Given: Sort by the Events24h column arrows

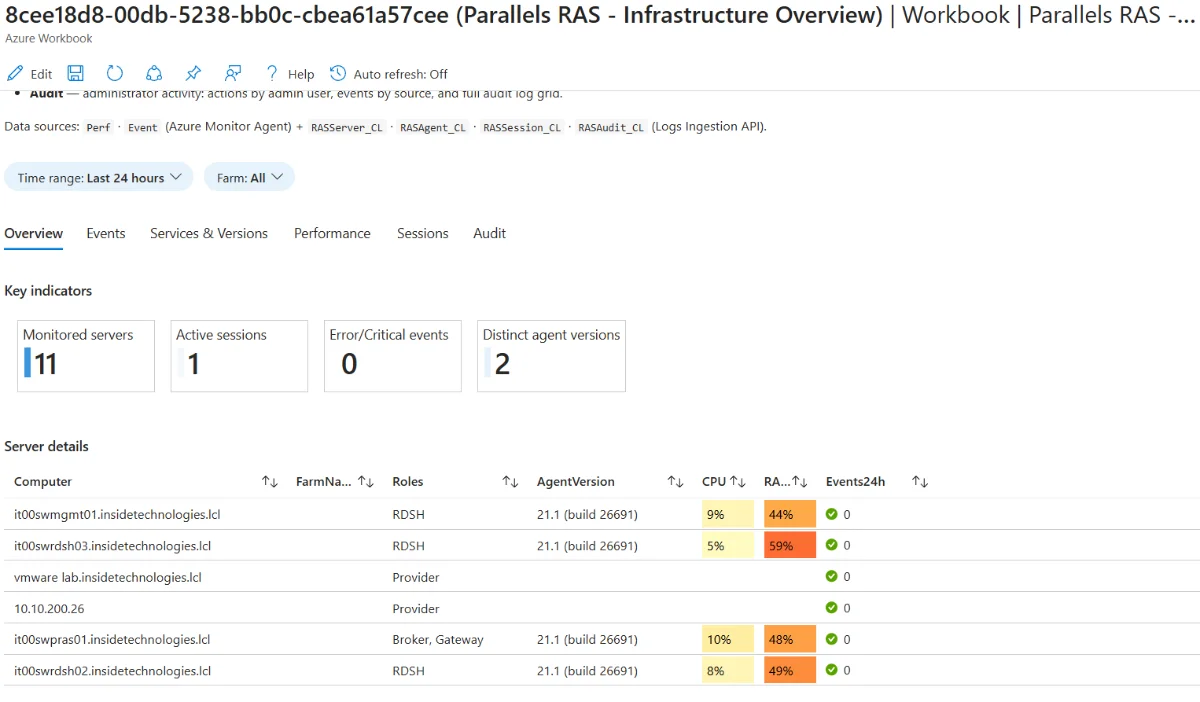Looking at the screenshot, I should tap(920, 482).
